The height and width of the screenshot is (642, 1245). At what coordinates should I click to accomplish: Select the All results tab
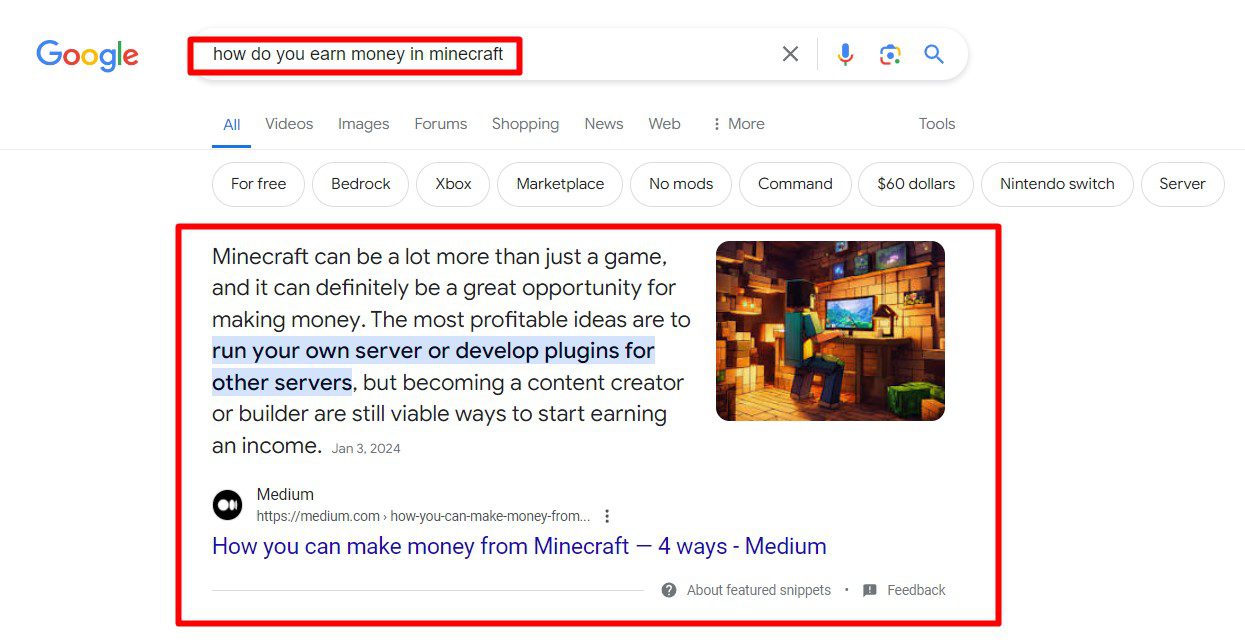tap(232, 125)
